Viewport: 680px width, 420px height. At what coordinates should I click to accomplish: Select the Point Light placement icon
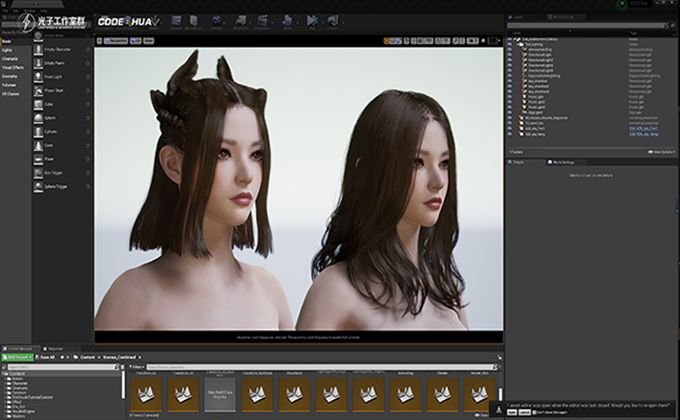[38, 77]
